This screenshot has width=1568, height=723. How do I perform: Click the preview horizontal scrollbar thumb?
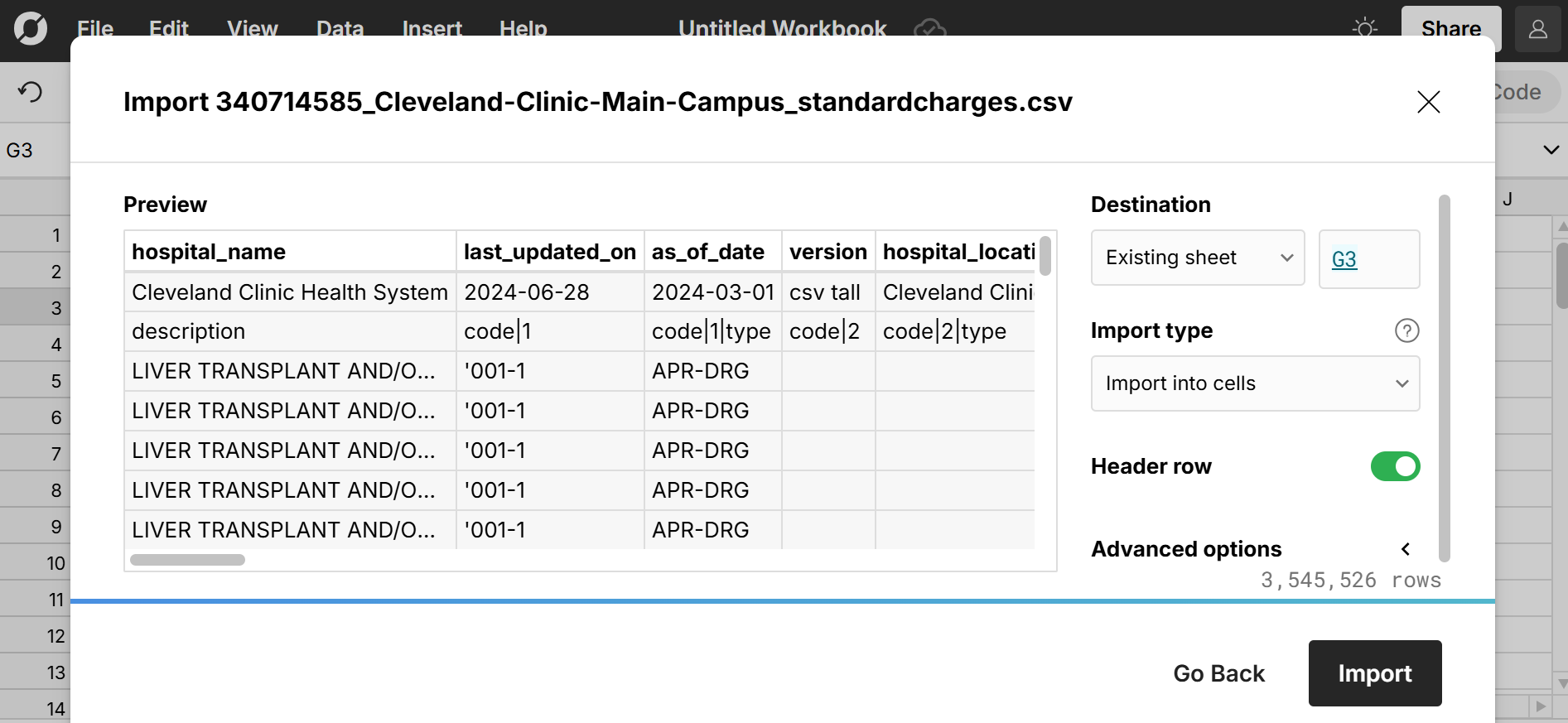click(x=187, y=560)
